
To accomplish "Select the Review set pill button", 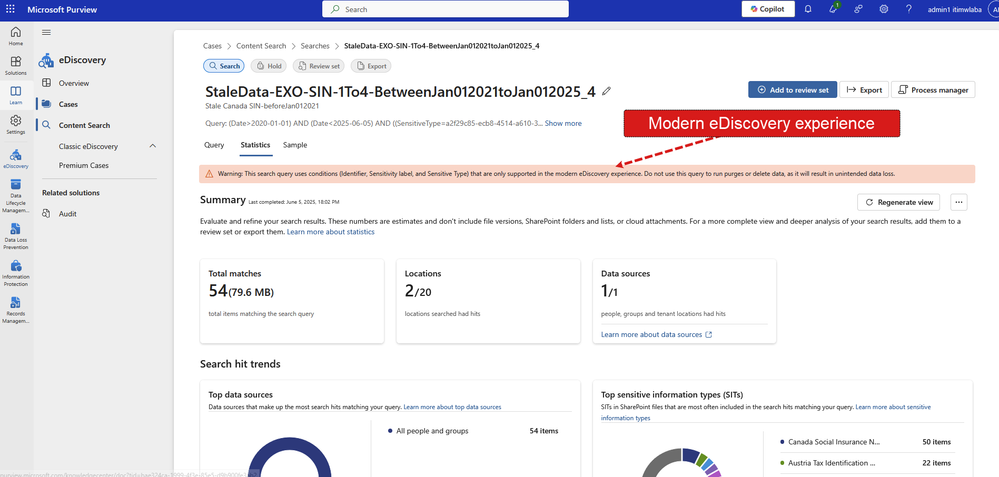I will 319,66.
